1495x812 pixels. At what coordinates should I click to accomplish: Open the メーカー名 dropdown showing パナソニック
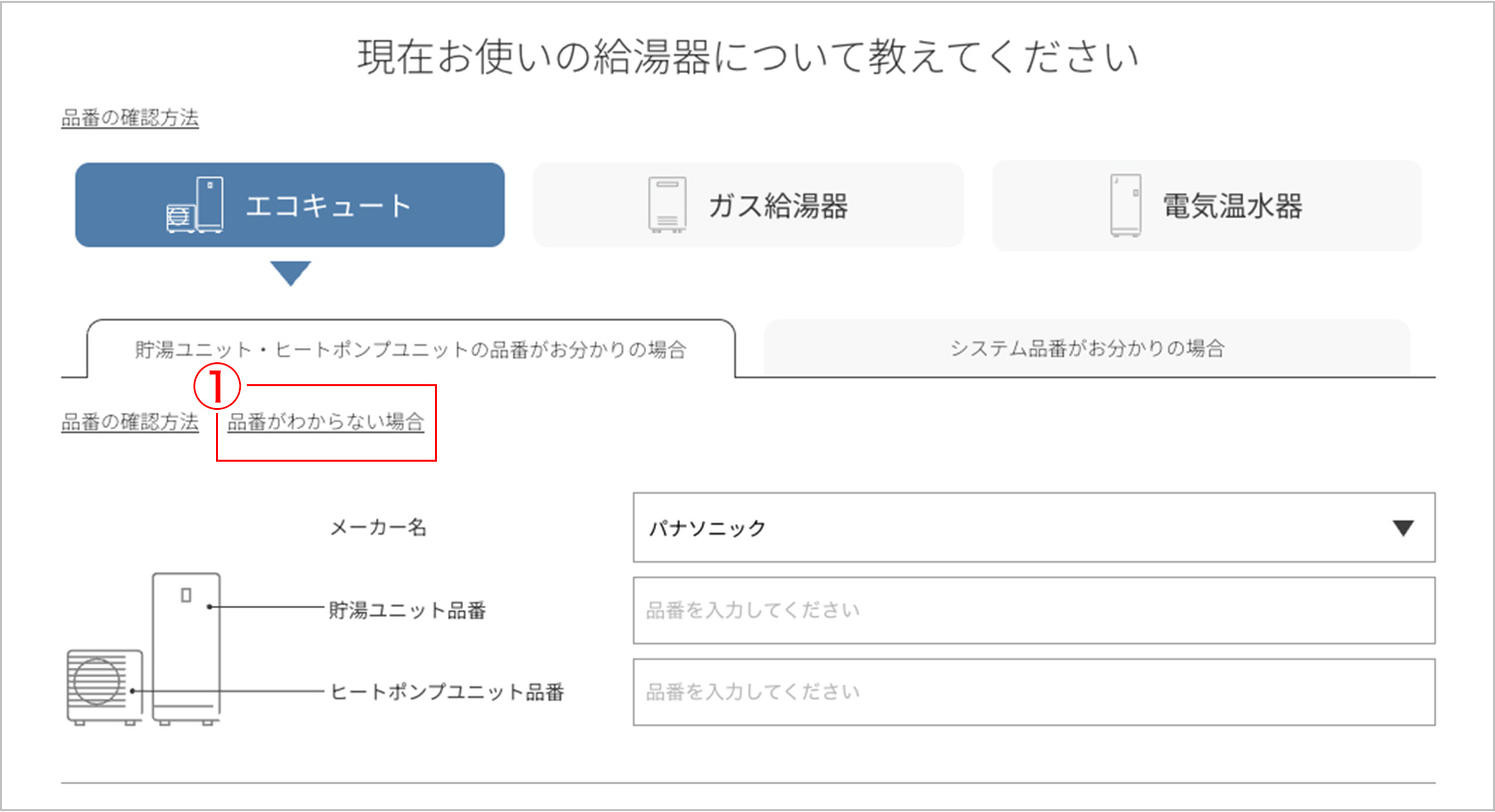click(x=1033, y=527)
